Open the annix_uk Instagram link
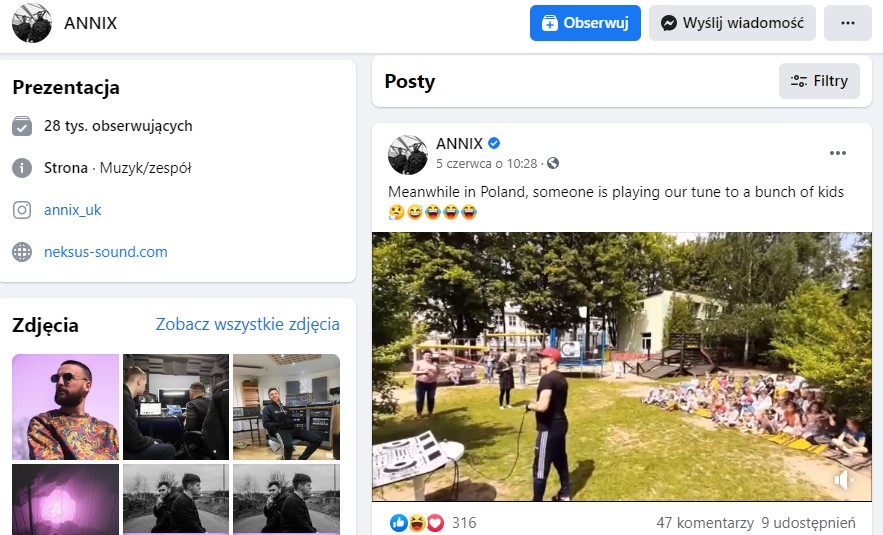The width and height of the screenshot is (883, 535). [73, 210]
